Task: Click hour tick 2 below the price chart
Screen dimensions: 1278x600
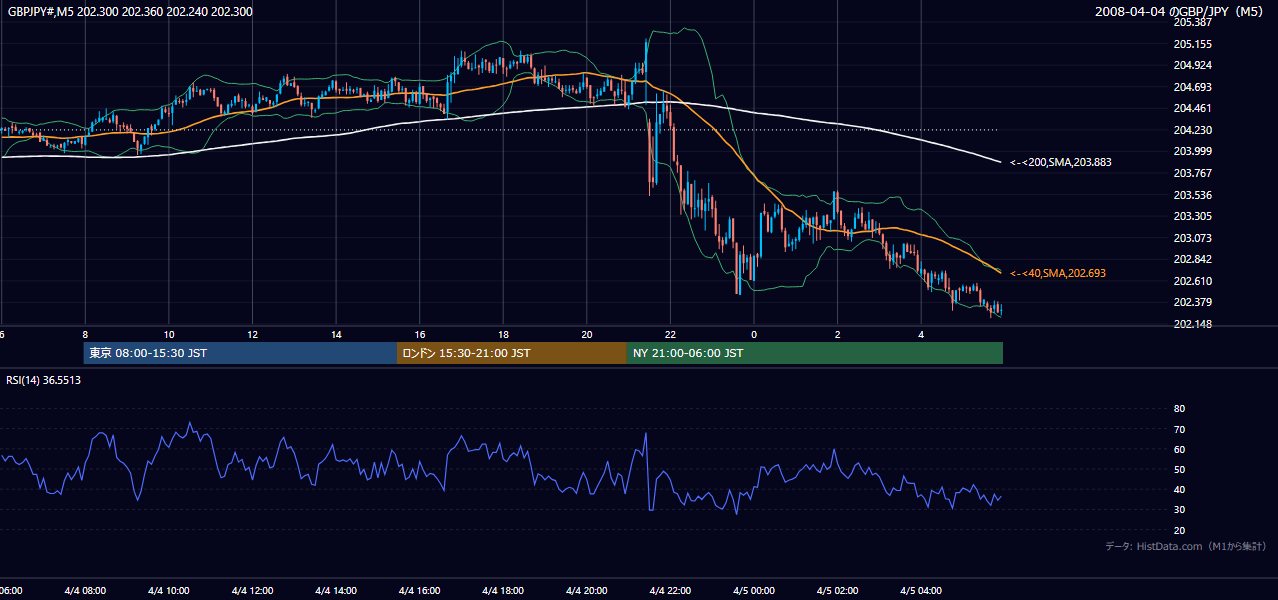Action: click(838, 334)
